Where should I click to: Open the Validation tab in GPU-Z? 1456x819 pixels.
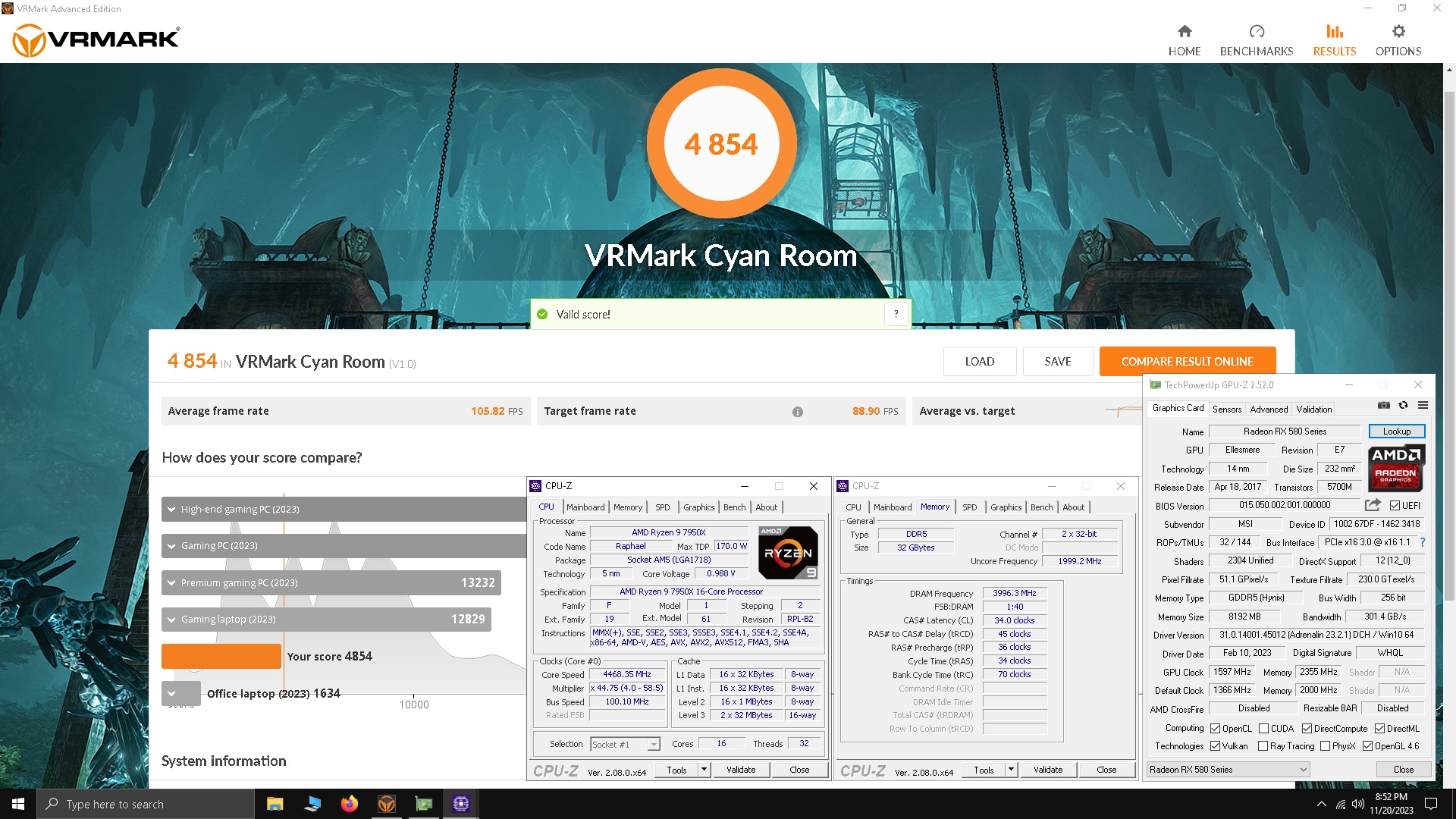pos(1313,409)
